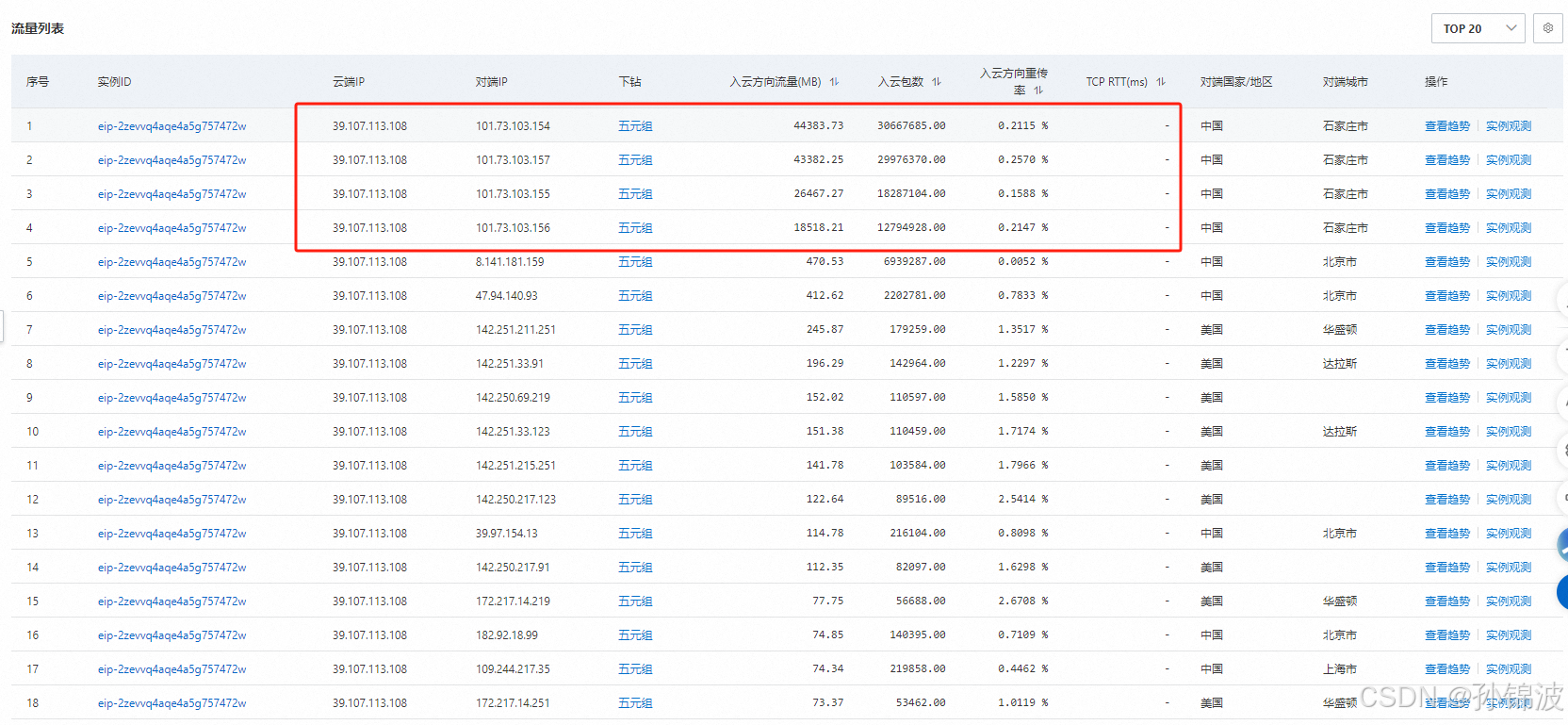1568x725 pixels.
Task: Select retransmission rate 2.6708 %
Action: (x=1023, y=601)
